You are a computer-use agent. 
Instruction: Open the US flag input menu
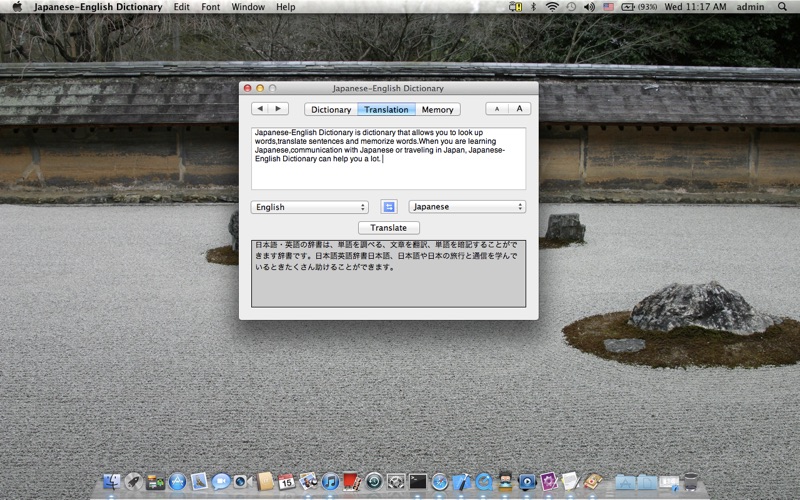click(608, 7)
